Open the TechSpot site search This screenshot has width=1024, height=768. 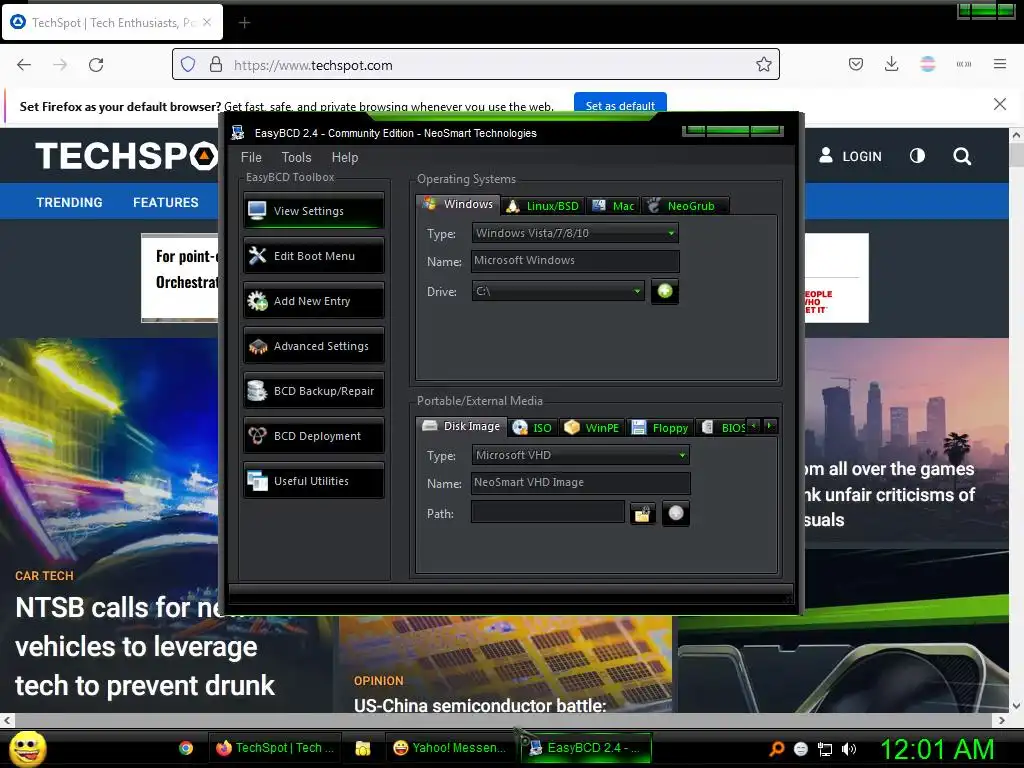point(961,156)
